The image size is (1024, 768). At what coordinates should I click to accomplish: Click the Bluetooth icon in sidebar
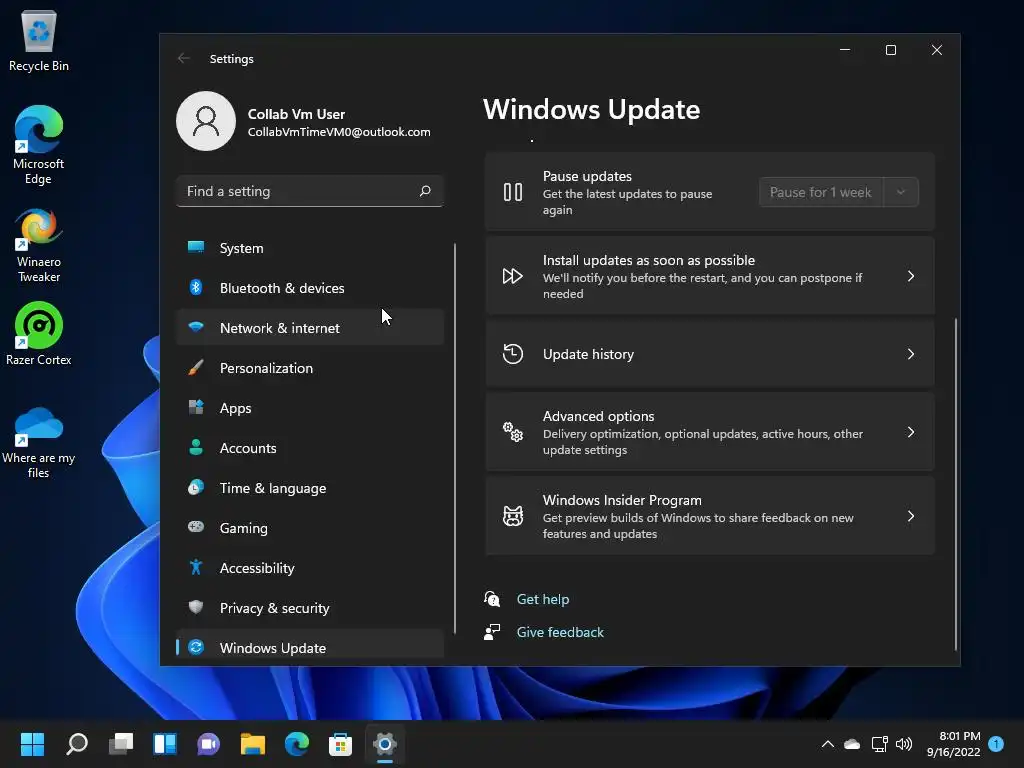click(196, 287)
